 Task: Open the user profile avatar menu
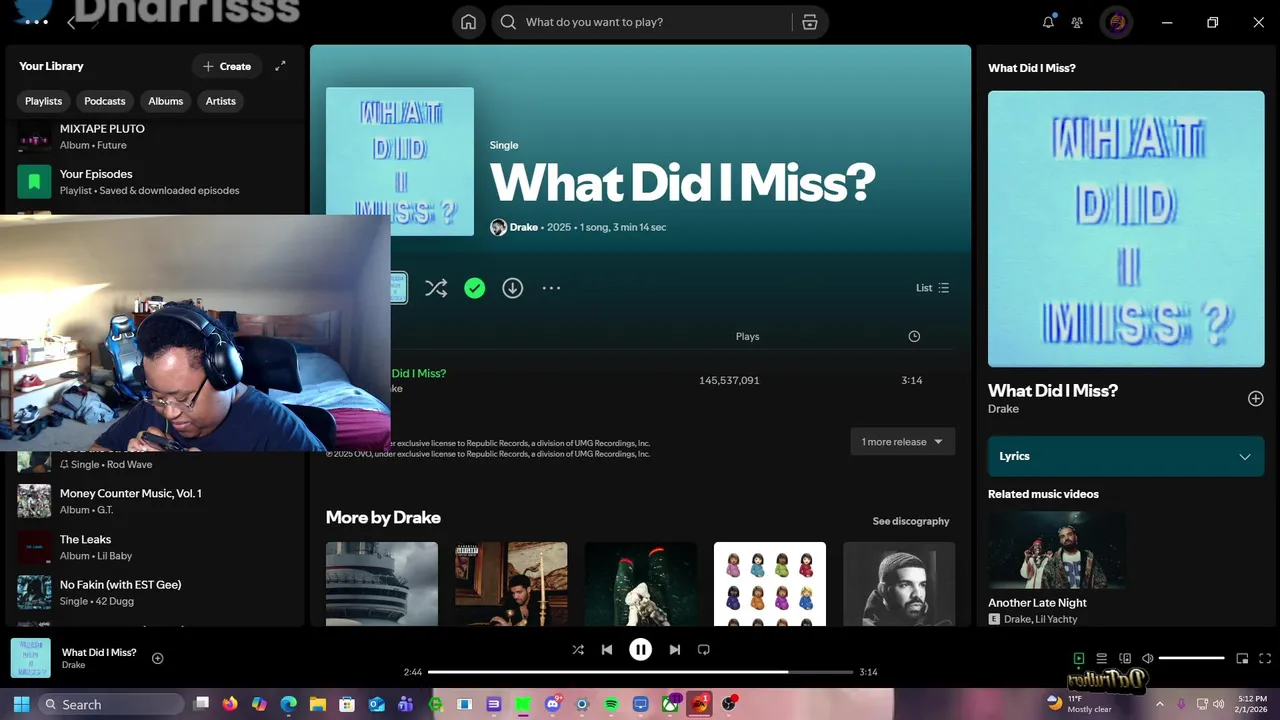[1117, 22]
